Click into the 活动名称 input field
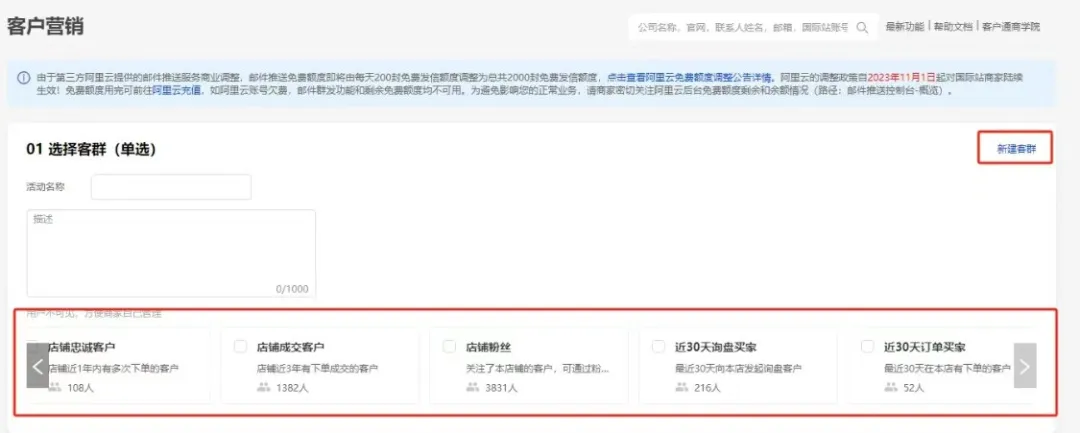1080x433 pixels. point(171,187)
